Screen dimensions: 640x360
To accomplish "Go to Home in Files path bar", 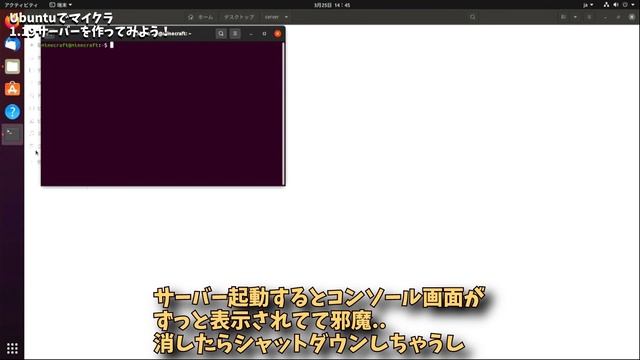I will point(201,17).
